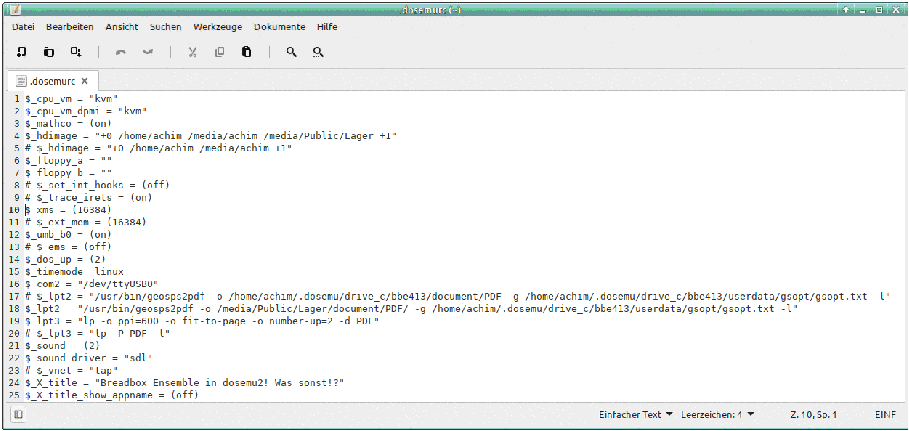Screen dimensions: 909x431
Task: Close the .dosemurc tab
Action: point(86,81)
